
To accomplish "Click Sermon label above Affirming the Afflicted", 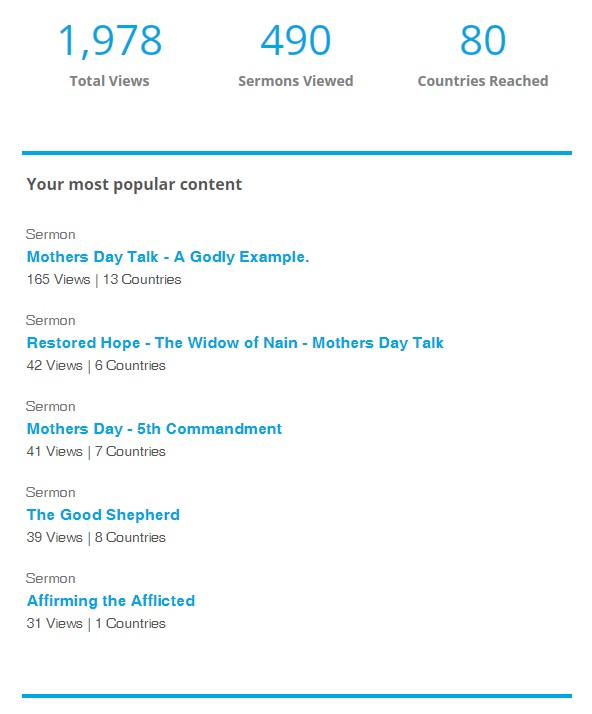I will pyautogui.click(x=51, y=579).
